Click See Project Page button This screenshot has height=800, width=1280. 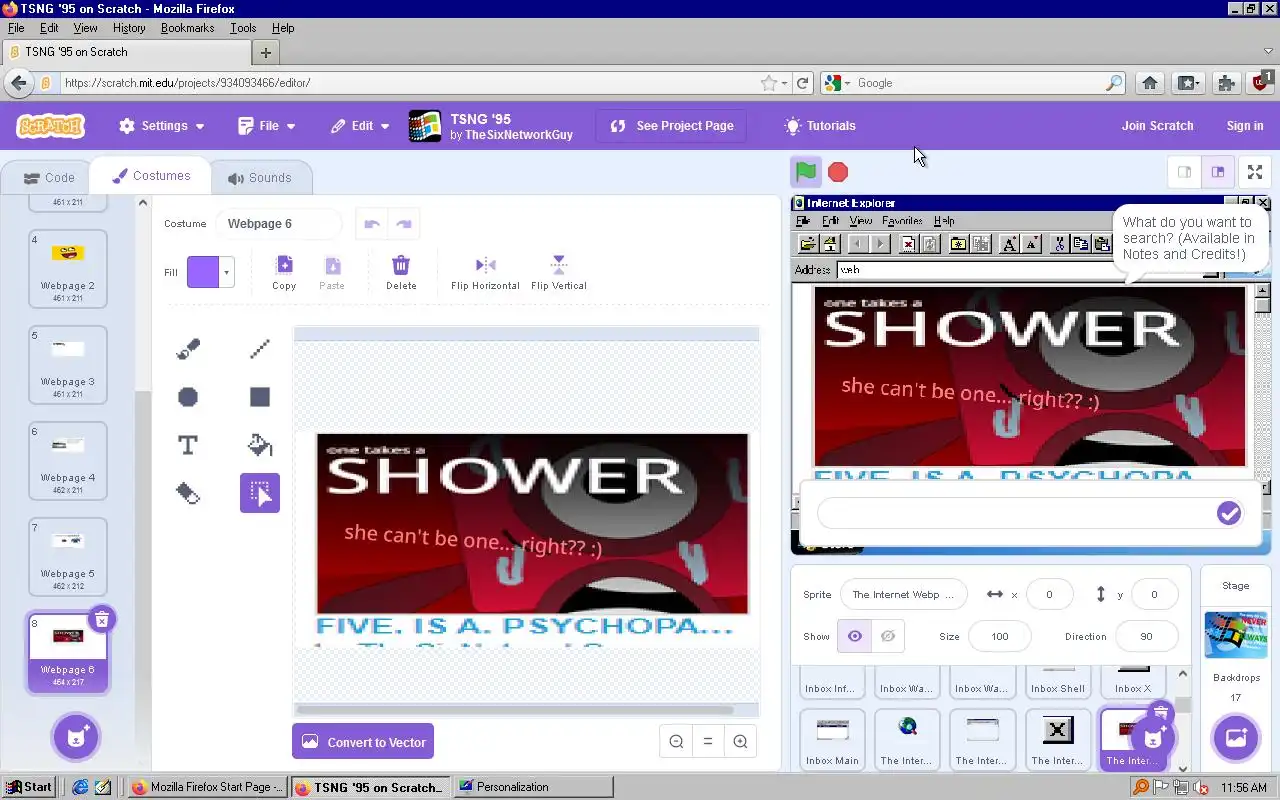[671, 126]
